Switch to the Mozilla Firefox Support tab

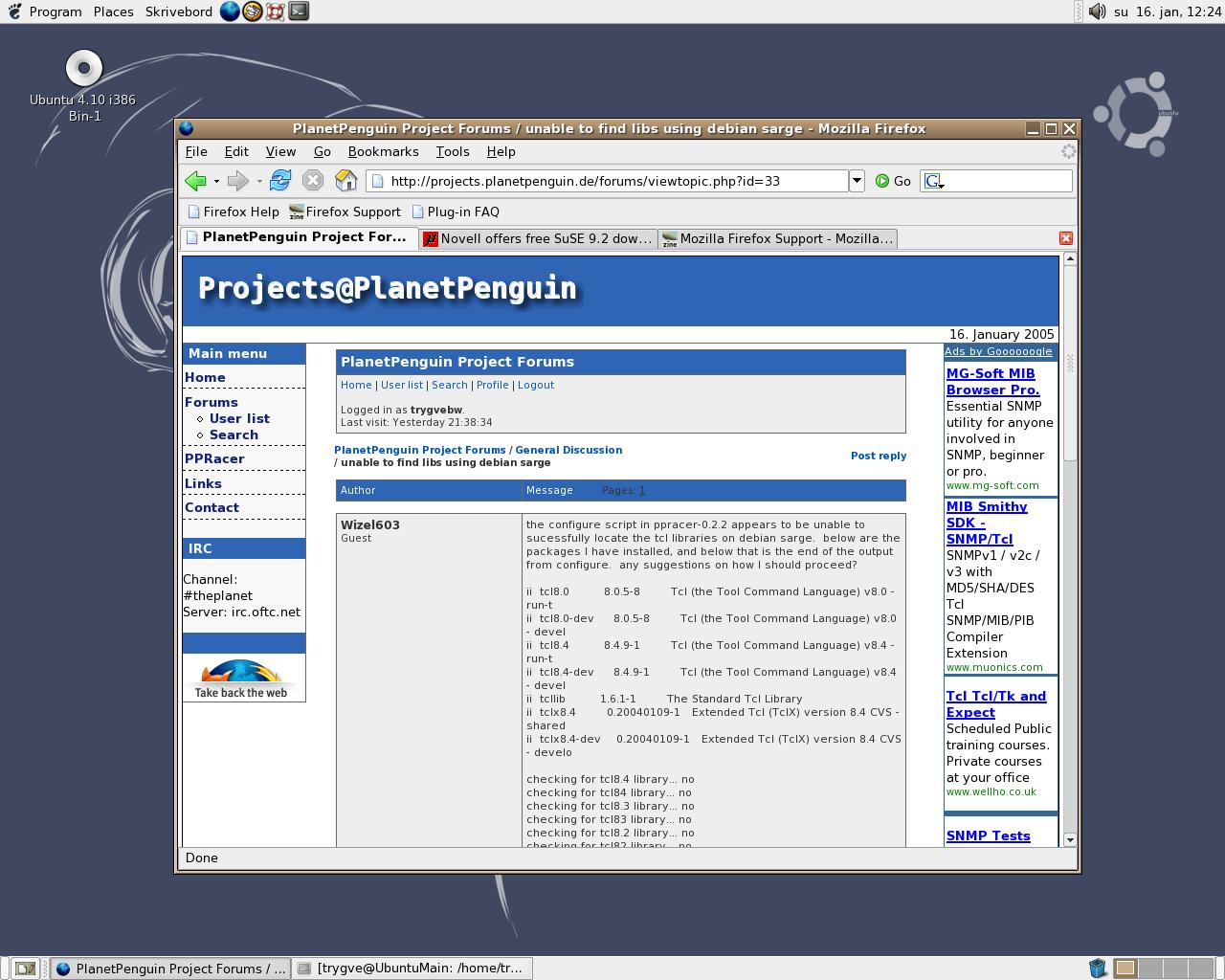(x=779, y=238)
